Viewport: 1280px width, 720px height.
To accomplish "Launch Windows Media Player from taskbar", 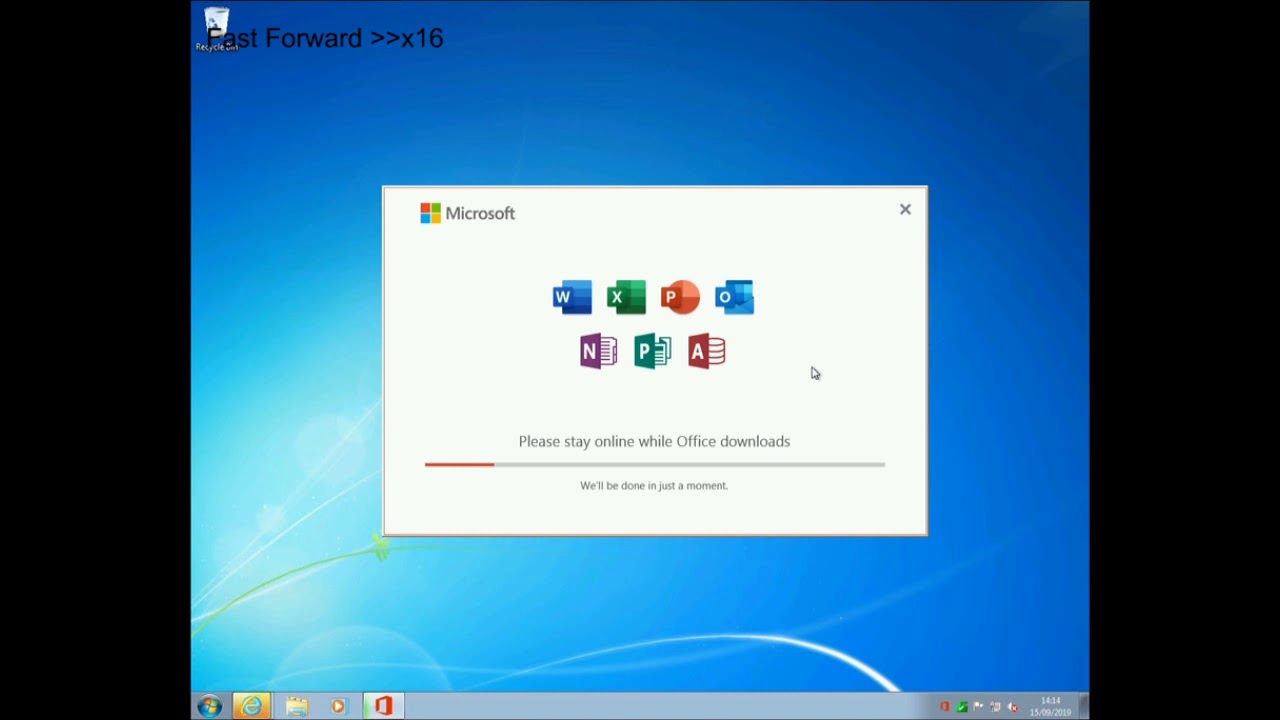I will [x=338, y=706].
